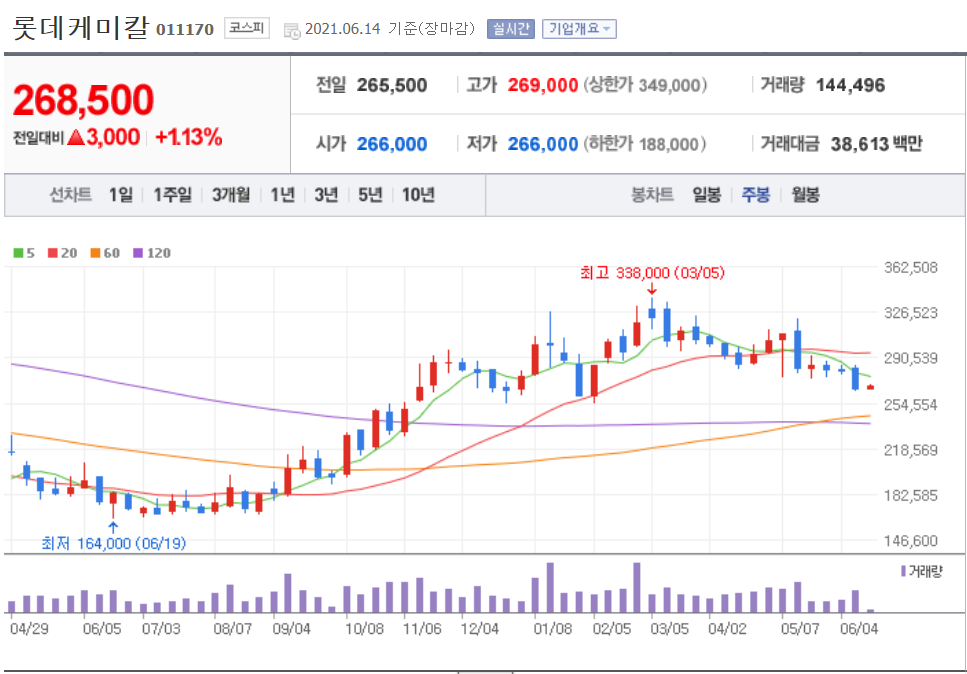
Task: Click the red 20 moving average swatch
Action: tap(52, 253)
